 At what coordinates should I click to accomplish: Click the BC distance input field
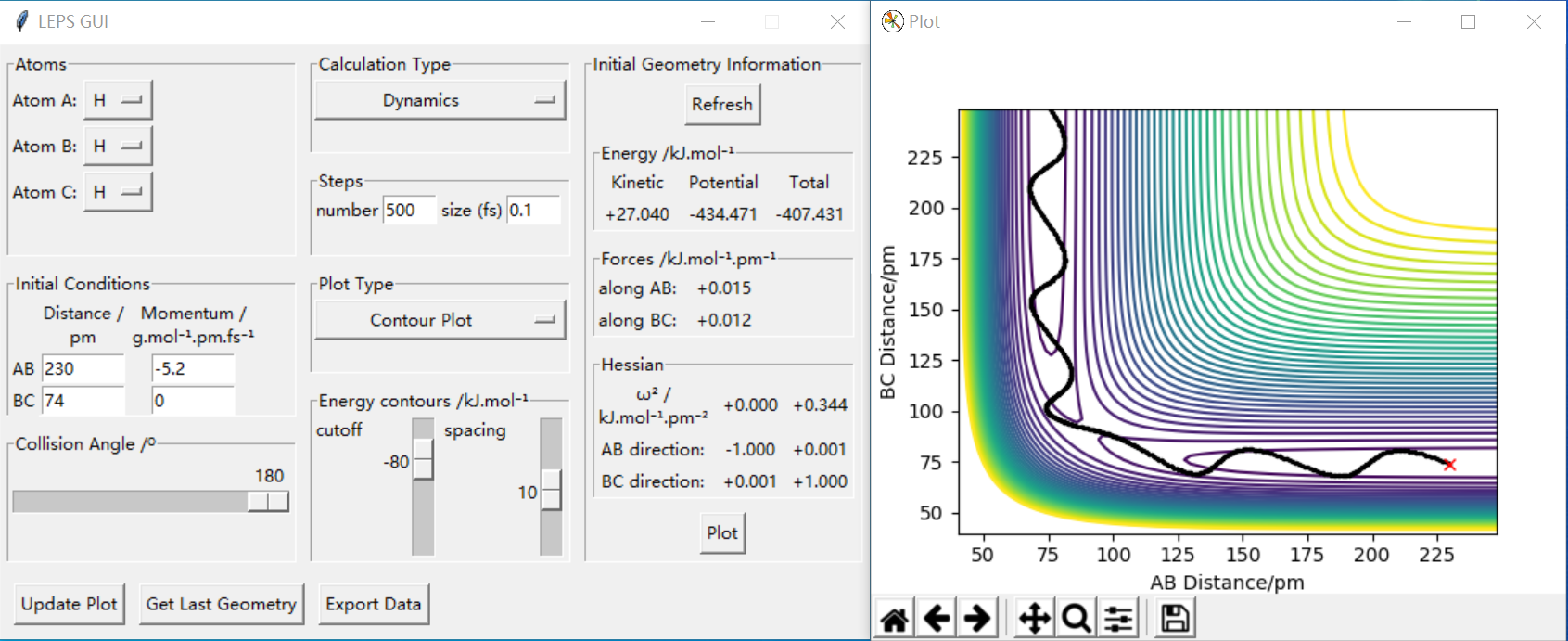83,401
